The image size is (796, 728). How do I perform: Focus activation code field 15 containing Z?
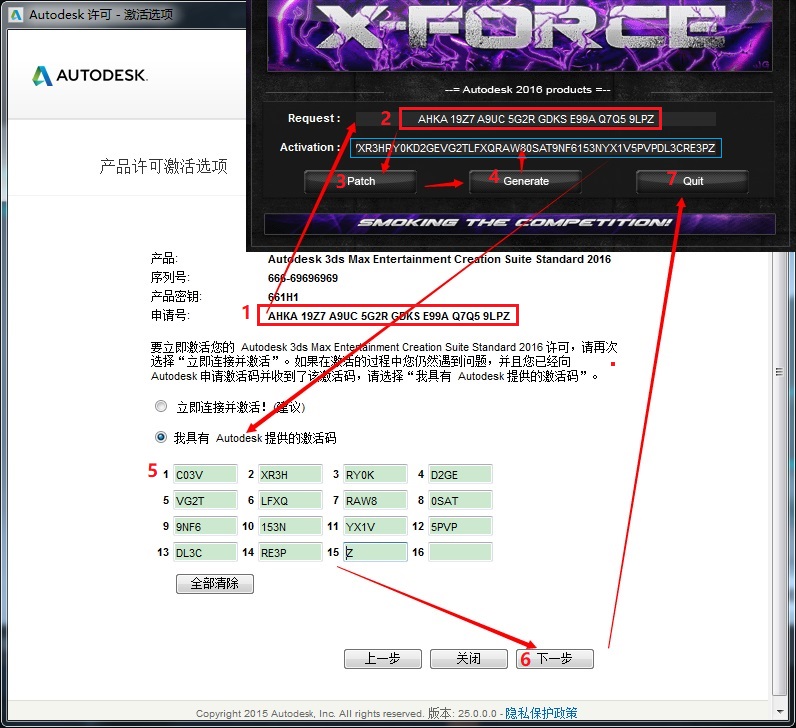pyautogui.click(x=375, y=552)
